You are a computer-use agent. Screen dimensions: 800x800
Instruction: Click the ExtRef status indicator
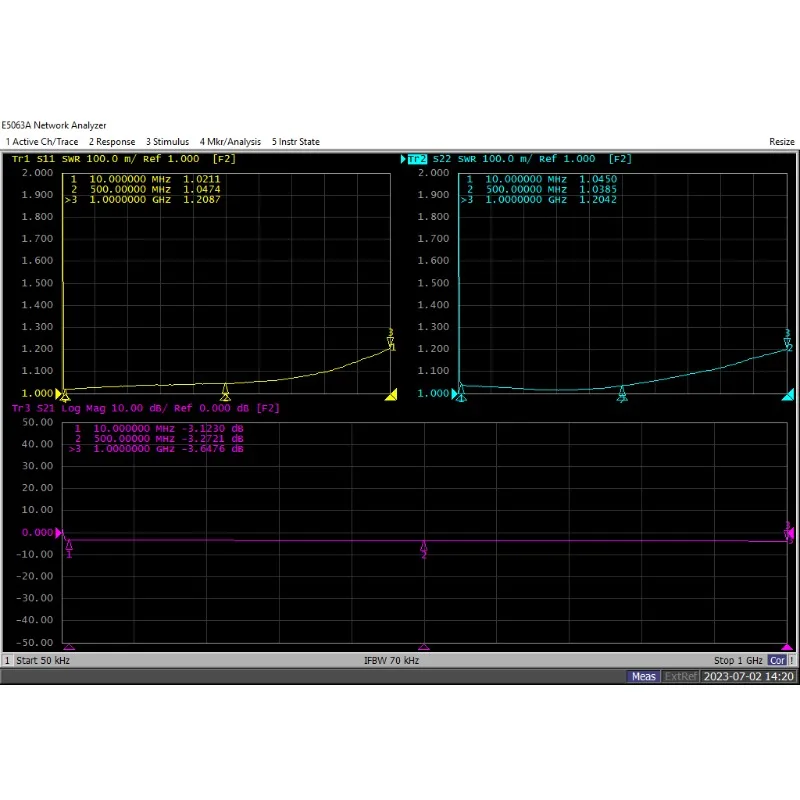click(681, 677)
